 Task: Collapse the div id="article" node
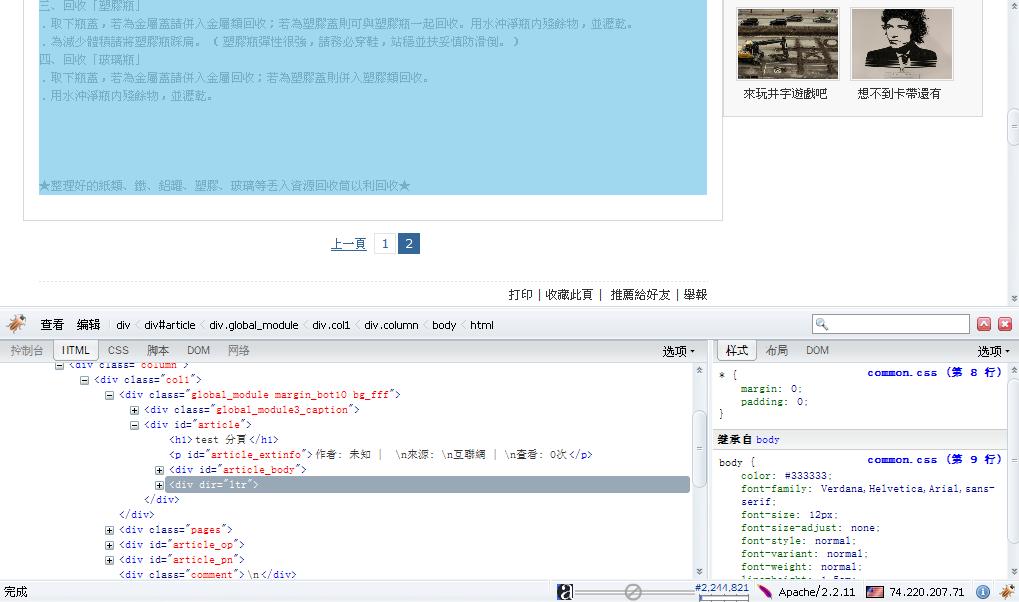point(134,425)
